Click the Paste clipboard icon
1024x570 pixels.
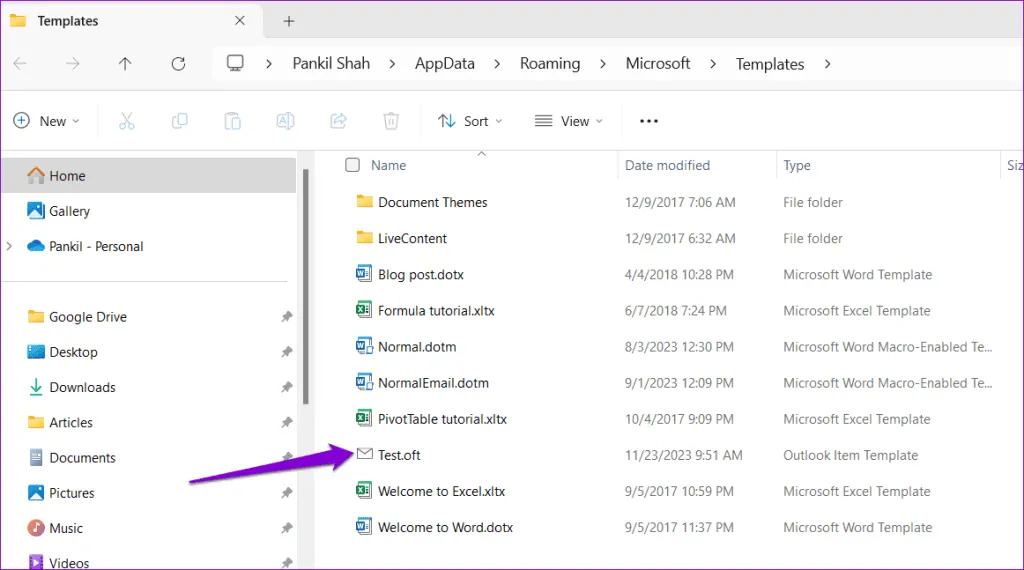(x=232, y=121)
